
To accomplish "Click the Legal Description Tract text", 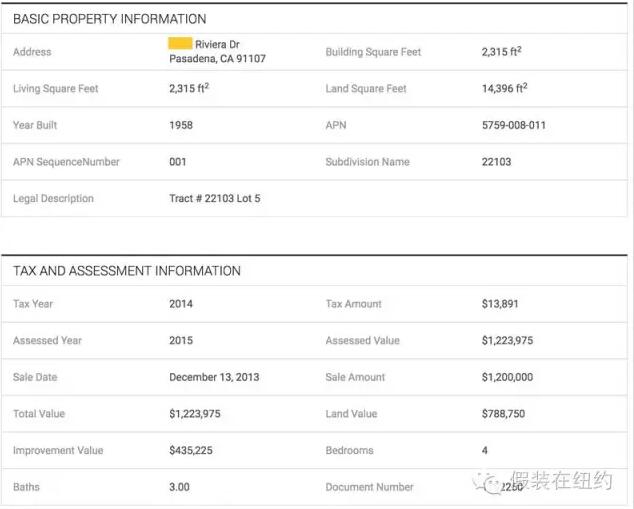I will [x=215, y=199].
